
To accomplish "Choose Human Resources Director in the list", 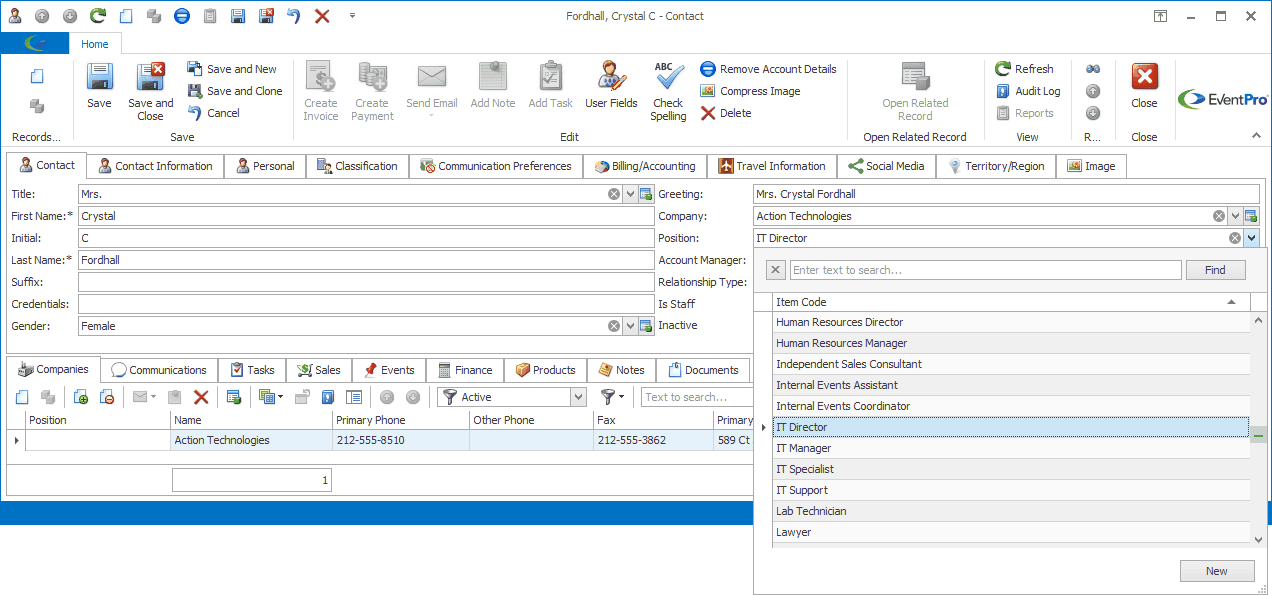I will click(x=1011, y=322).
